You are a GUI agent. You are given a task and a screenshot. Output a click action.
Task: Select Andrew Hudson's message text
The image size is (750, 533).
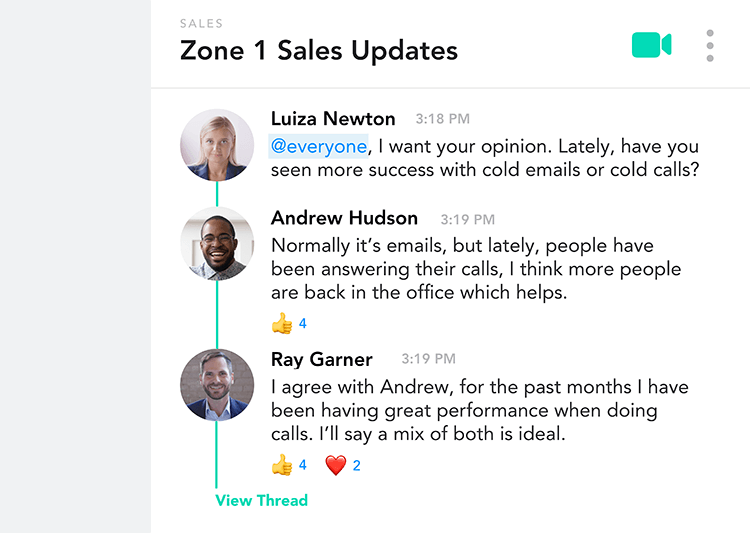[476, 269]
